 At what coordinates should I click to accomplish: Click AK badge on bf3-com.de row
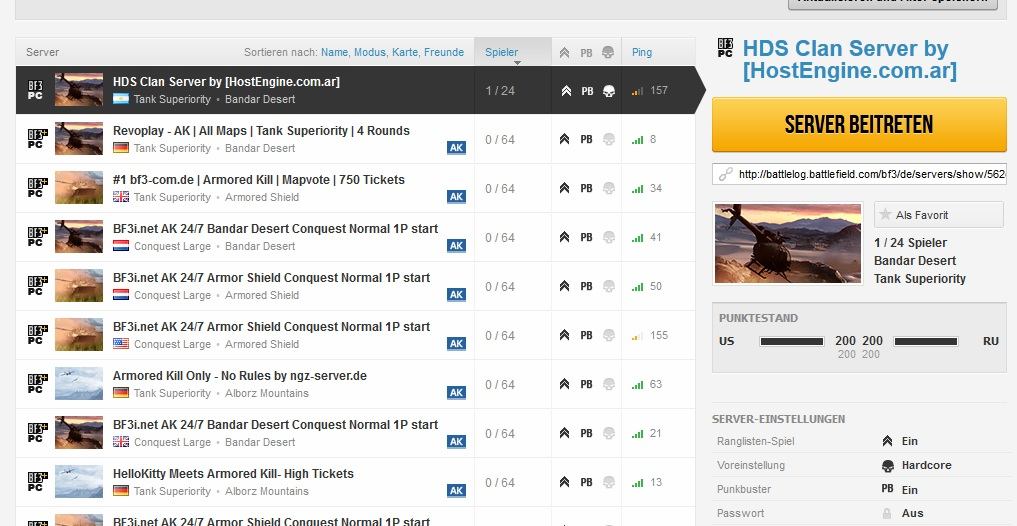(457, 197)
